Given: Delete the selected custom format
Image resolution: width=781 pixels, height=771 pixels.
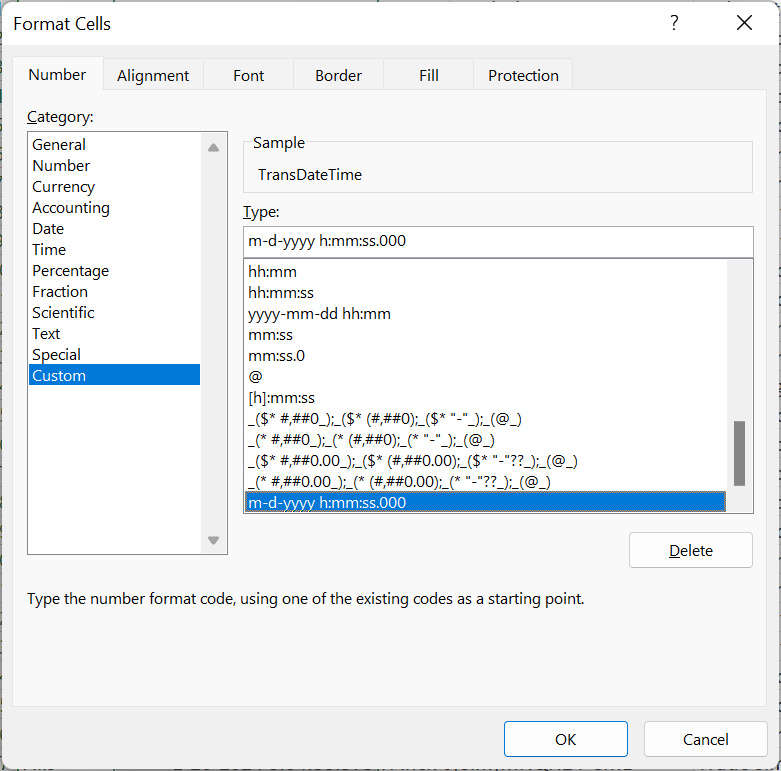Looking at the screenshot, I should pos(690,550).
